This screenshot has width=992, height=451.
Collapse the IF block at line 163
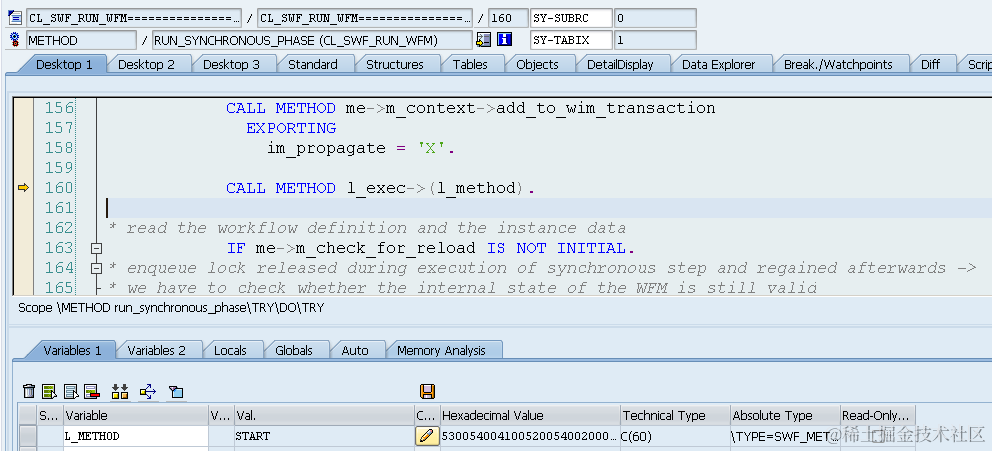tap(96, 248)
